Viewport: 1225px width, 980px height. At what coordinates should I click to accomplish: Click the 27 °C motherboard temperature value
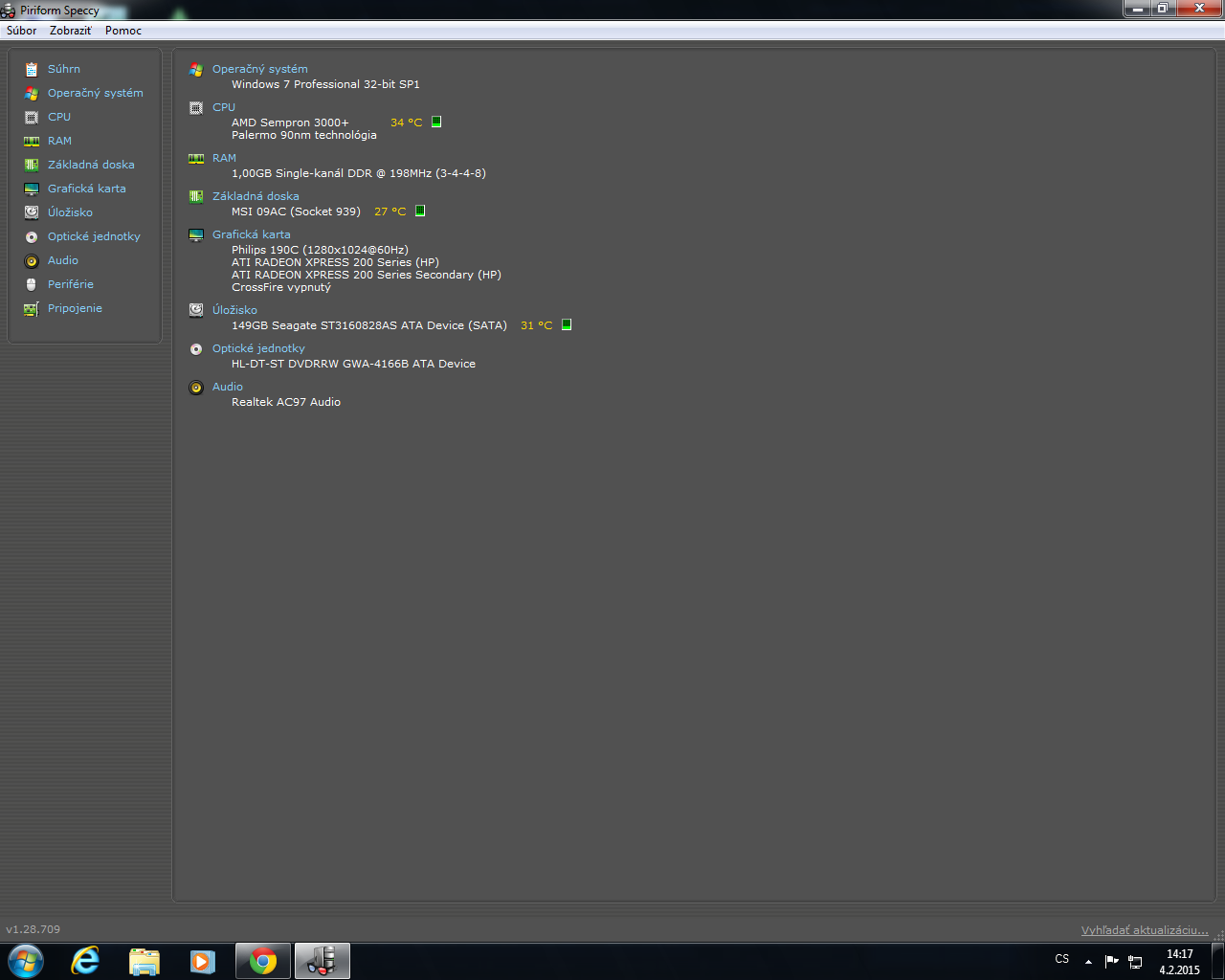click(x=390, y=212)
